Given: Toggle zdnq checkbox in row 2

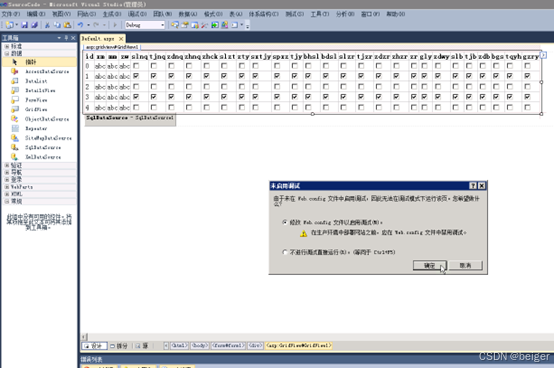Looking at the screenshot, I should (171, 87).
